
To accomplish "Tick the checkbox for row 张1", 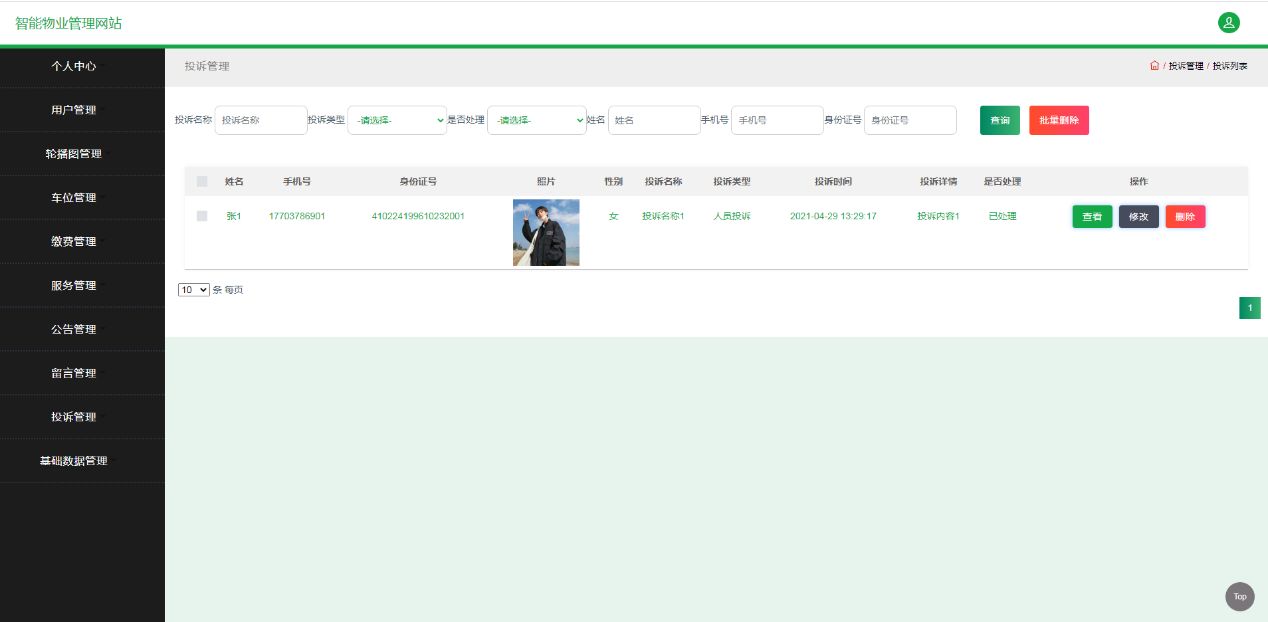I will click(202, 216).
